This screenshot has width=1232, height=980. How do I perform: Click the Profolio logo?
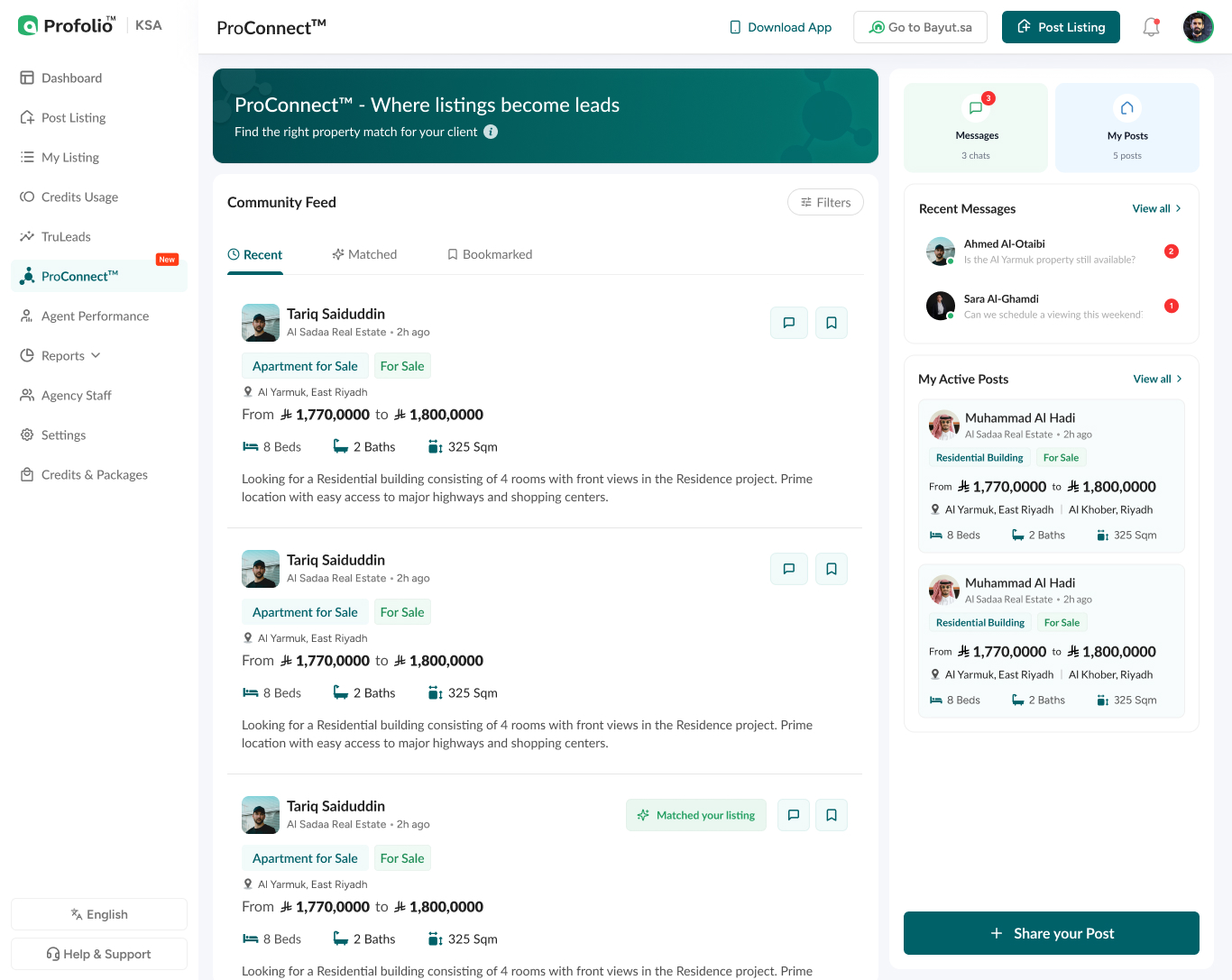(x=67, y=25)
